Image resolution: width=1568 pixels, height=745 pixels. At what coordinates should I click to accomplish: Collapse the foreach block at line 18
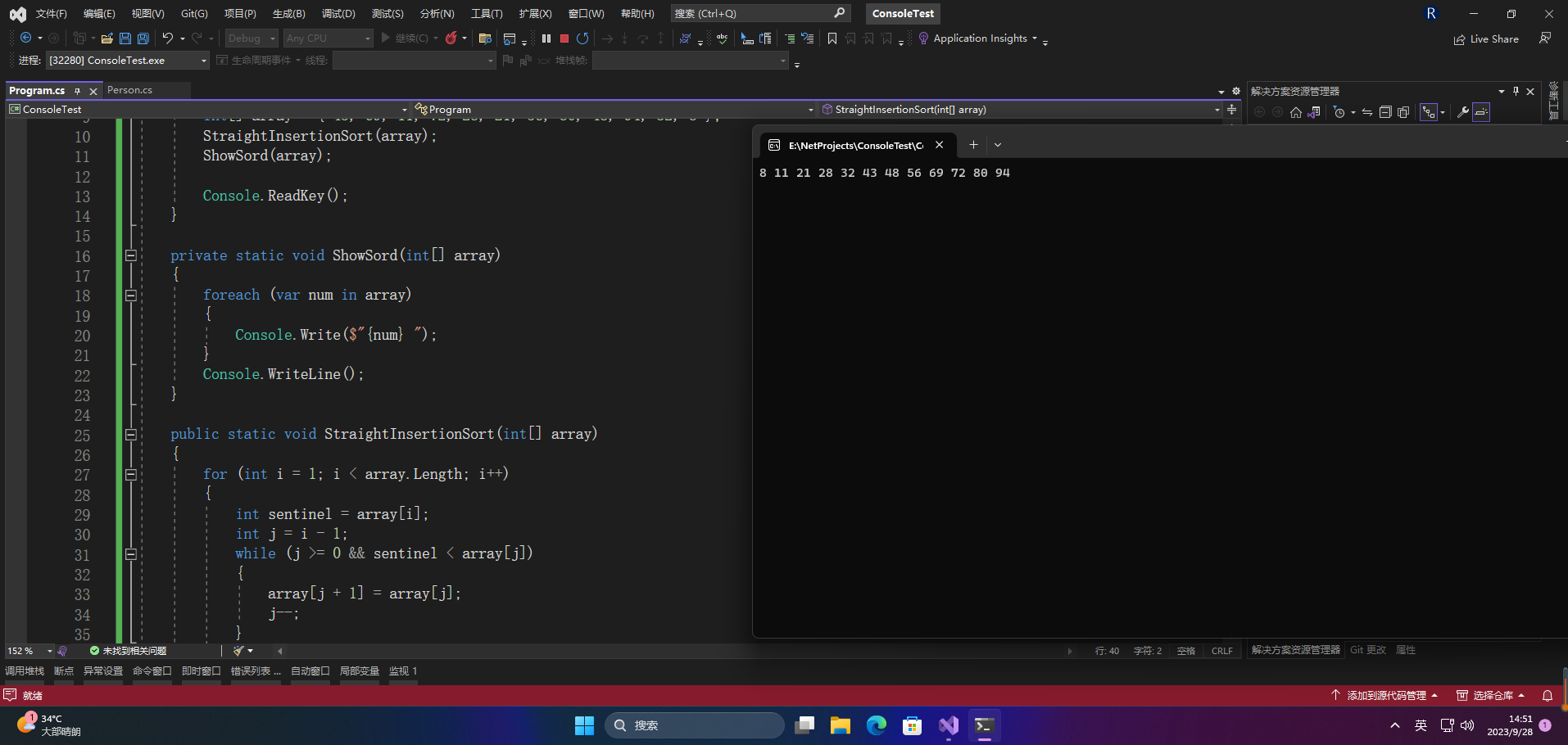coord(130,296)
